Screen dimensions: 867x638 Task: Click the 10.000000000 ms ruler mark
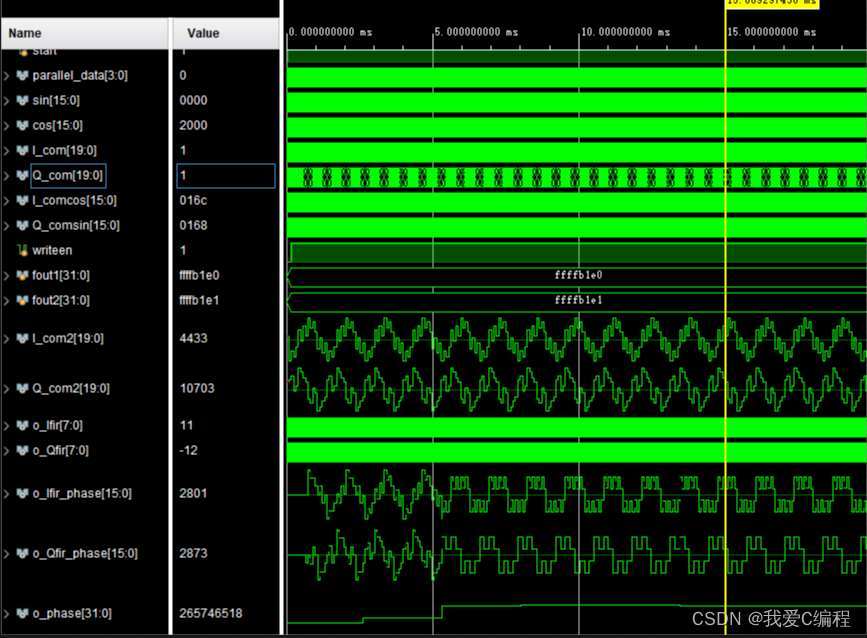[627, 32]
